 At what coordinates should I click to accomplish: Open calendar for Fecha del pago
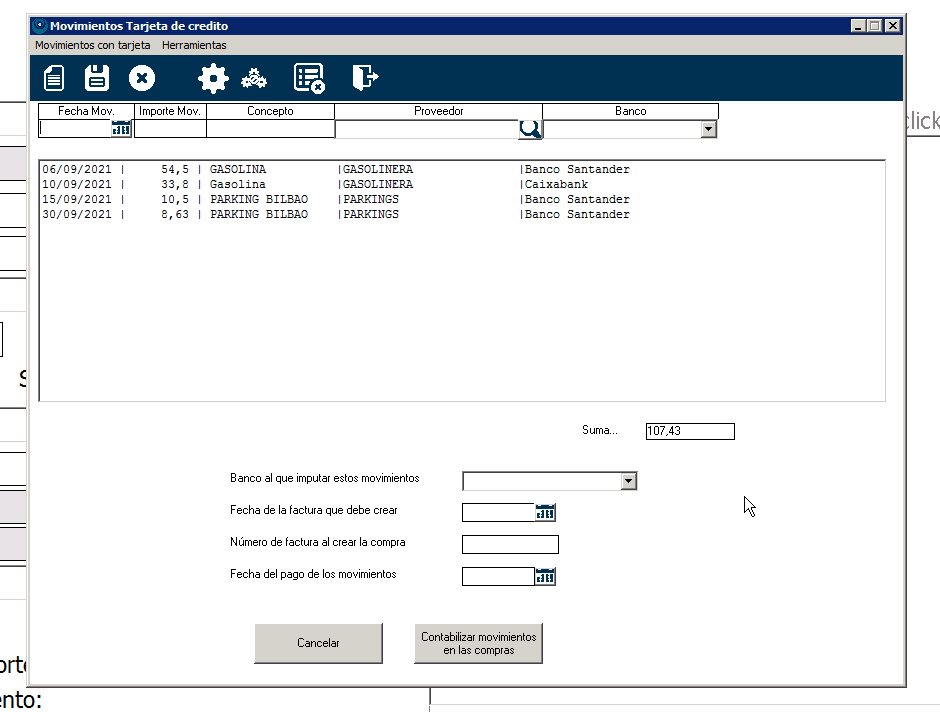tap(545, 576)
